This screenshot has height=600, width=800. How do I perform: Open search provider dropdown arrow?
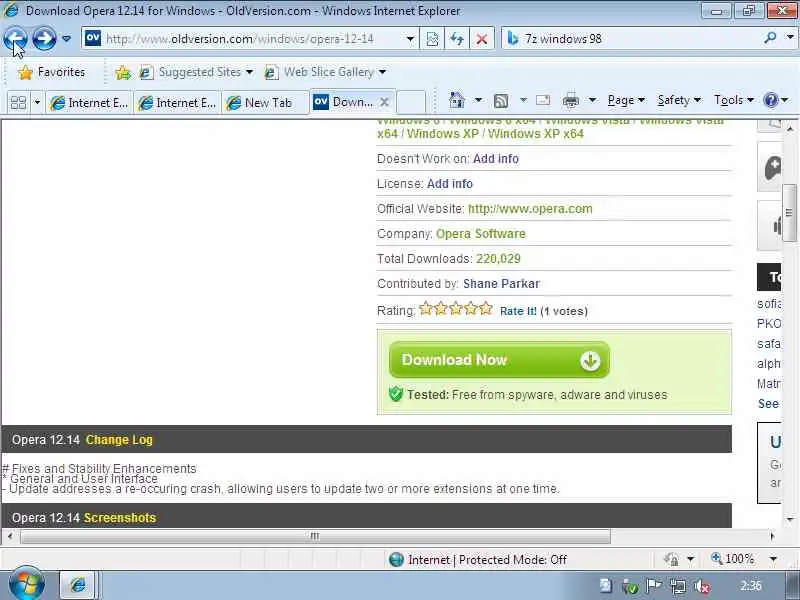coord(790,38)
